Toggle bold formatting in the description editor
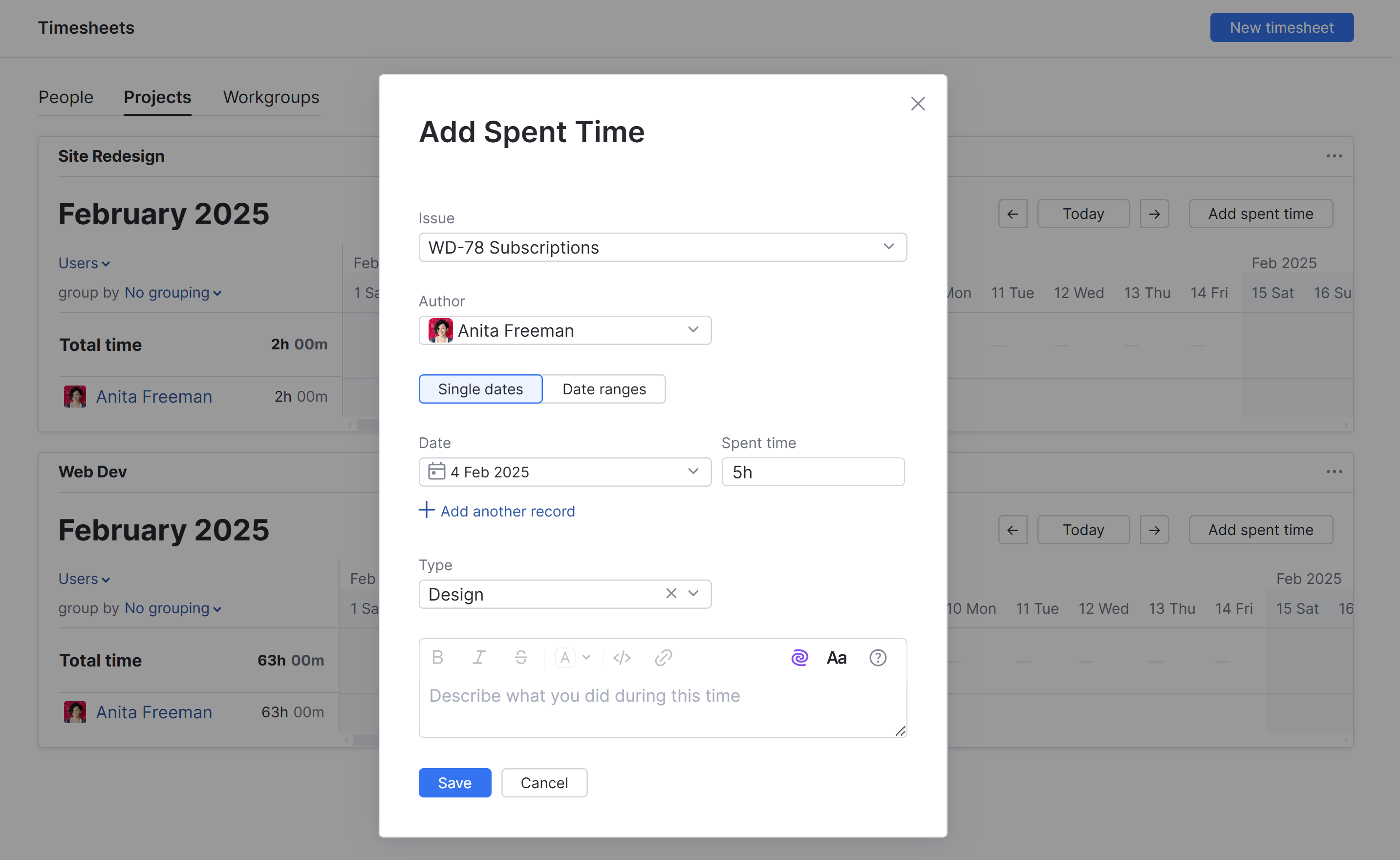Screen dimensions: 1400x860 pos(437,657)
